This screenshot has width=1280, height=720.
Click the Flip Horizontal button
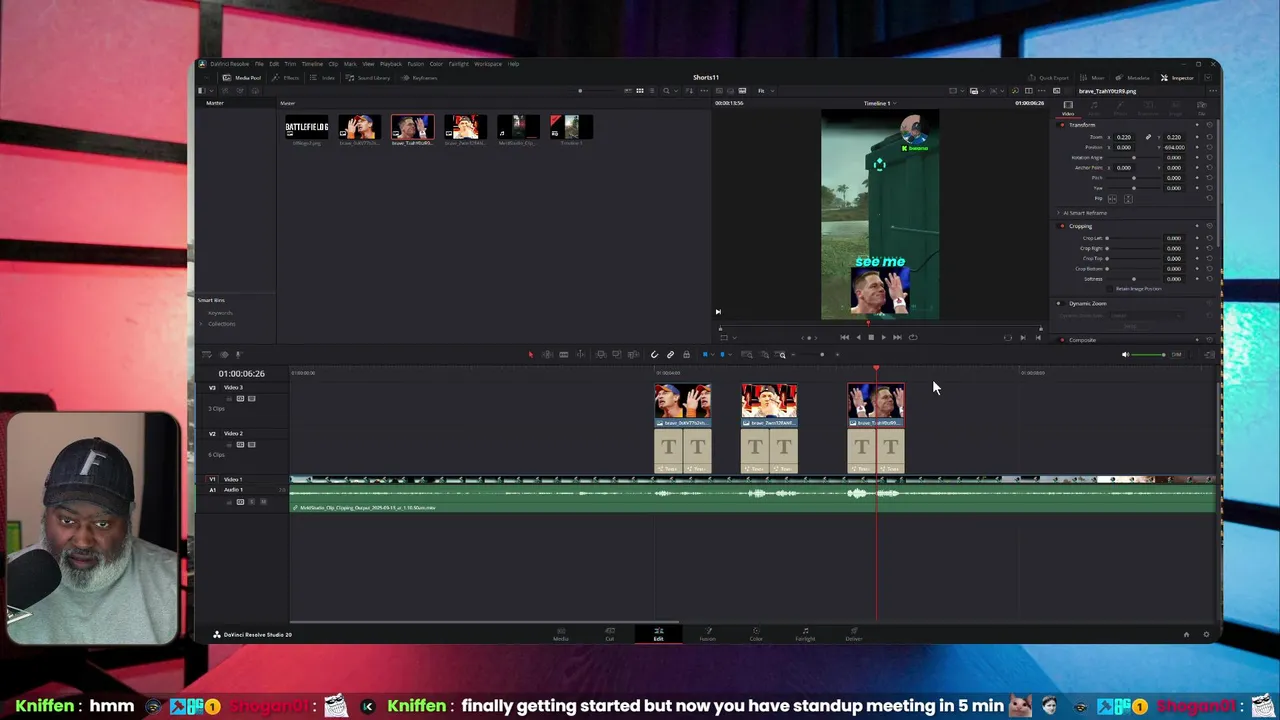(1112, 199)
